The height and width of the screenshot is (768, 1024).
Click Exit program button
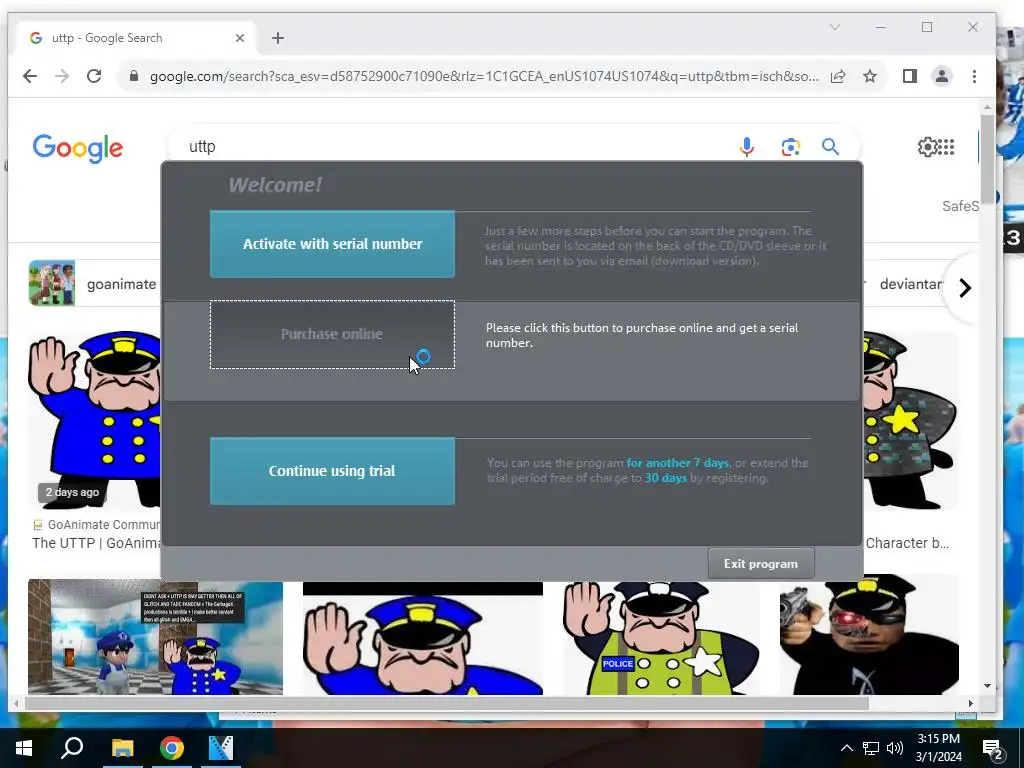761,564
